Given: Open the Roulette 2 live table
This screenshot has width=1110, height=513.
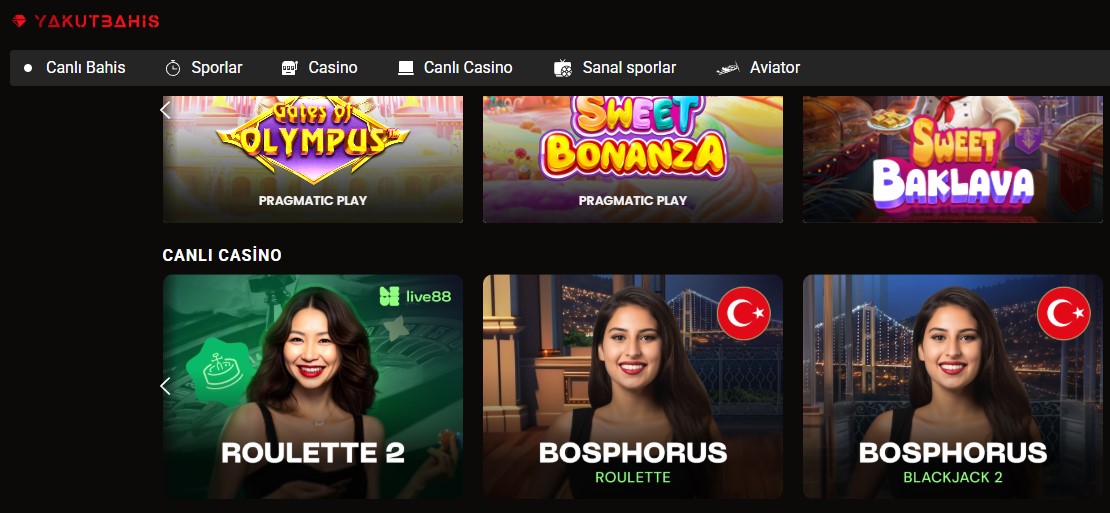Looking at the screenshot, I should (313, 386).
